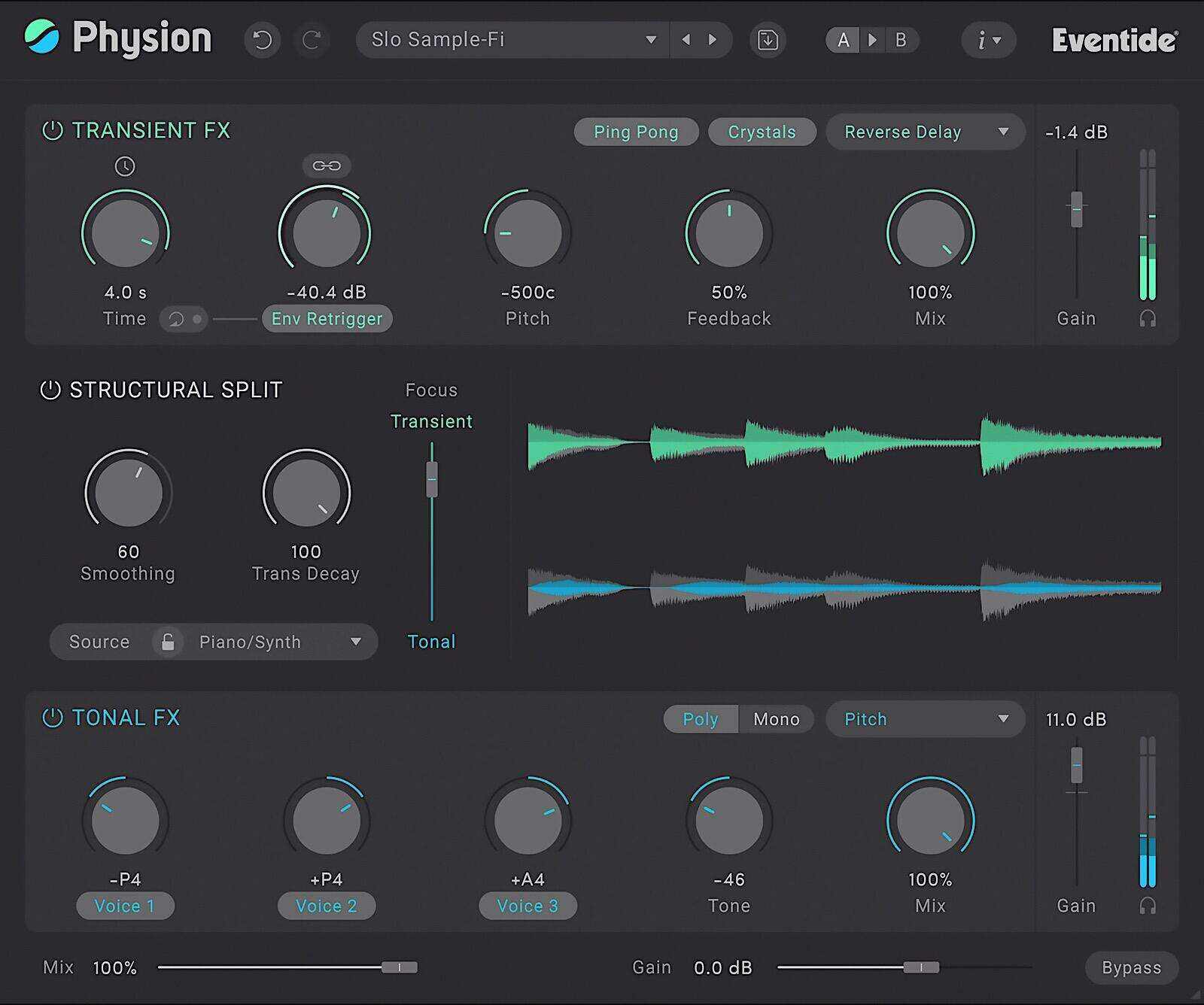1204x1005 pixels.
Task: Copy A settings to B arrow
Action: tap(872, 40)
